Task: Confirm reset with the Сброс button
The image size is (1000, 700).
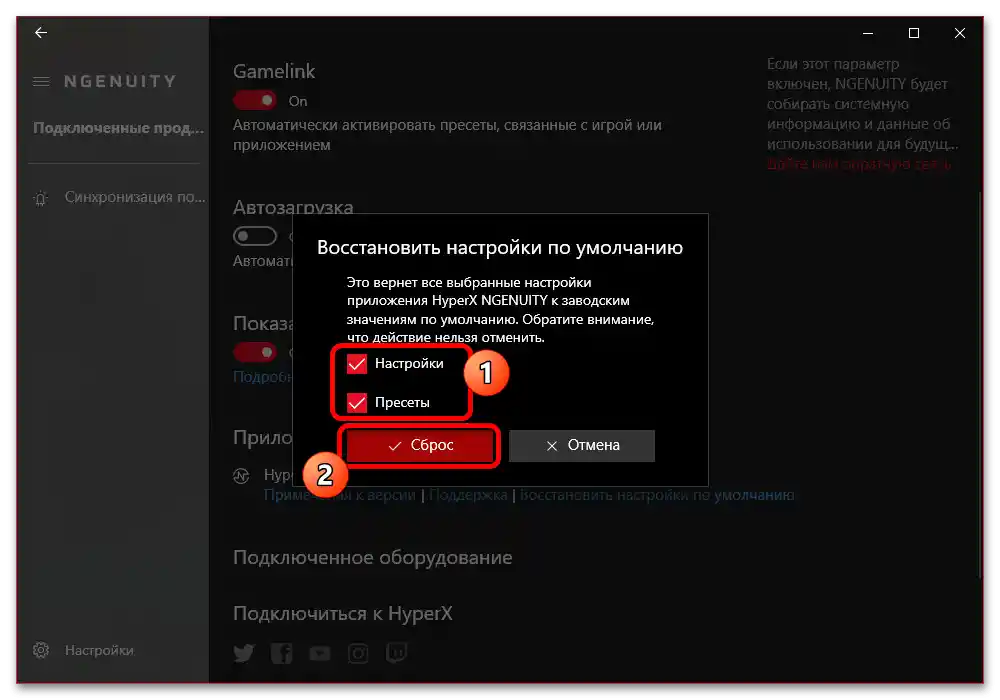Action: tap(420, 445)
